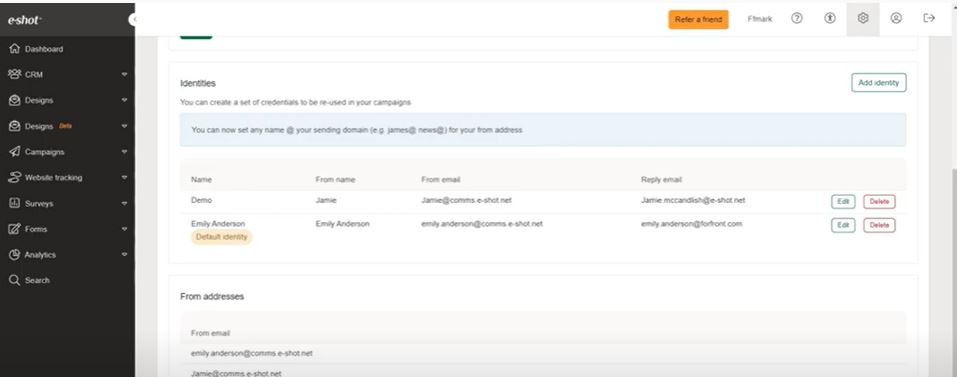The width and height of the screenshot is (957, 377).
Task: Expand the Forms menu chevron
Action: pyautogui.click(x=125, y=229)
